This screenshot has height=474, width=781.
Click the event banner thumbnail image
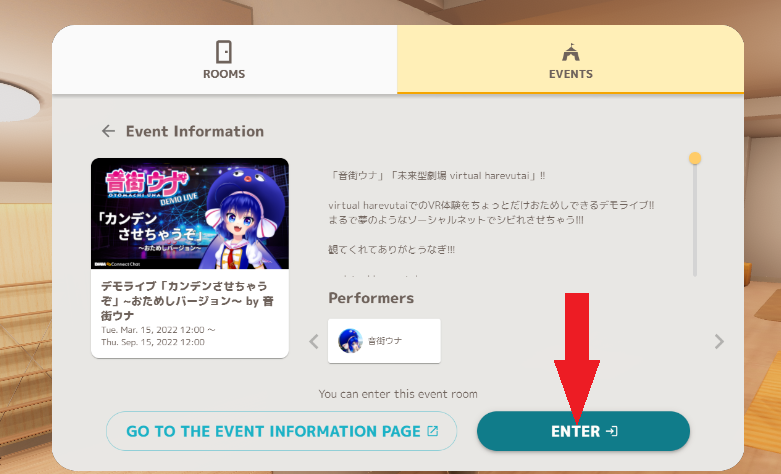pyautogui.click(x=190, y=214)
